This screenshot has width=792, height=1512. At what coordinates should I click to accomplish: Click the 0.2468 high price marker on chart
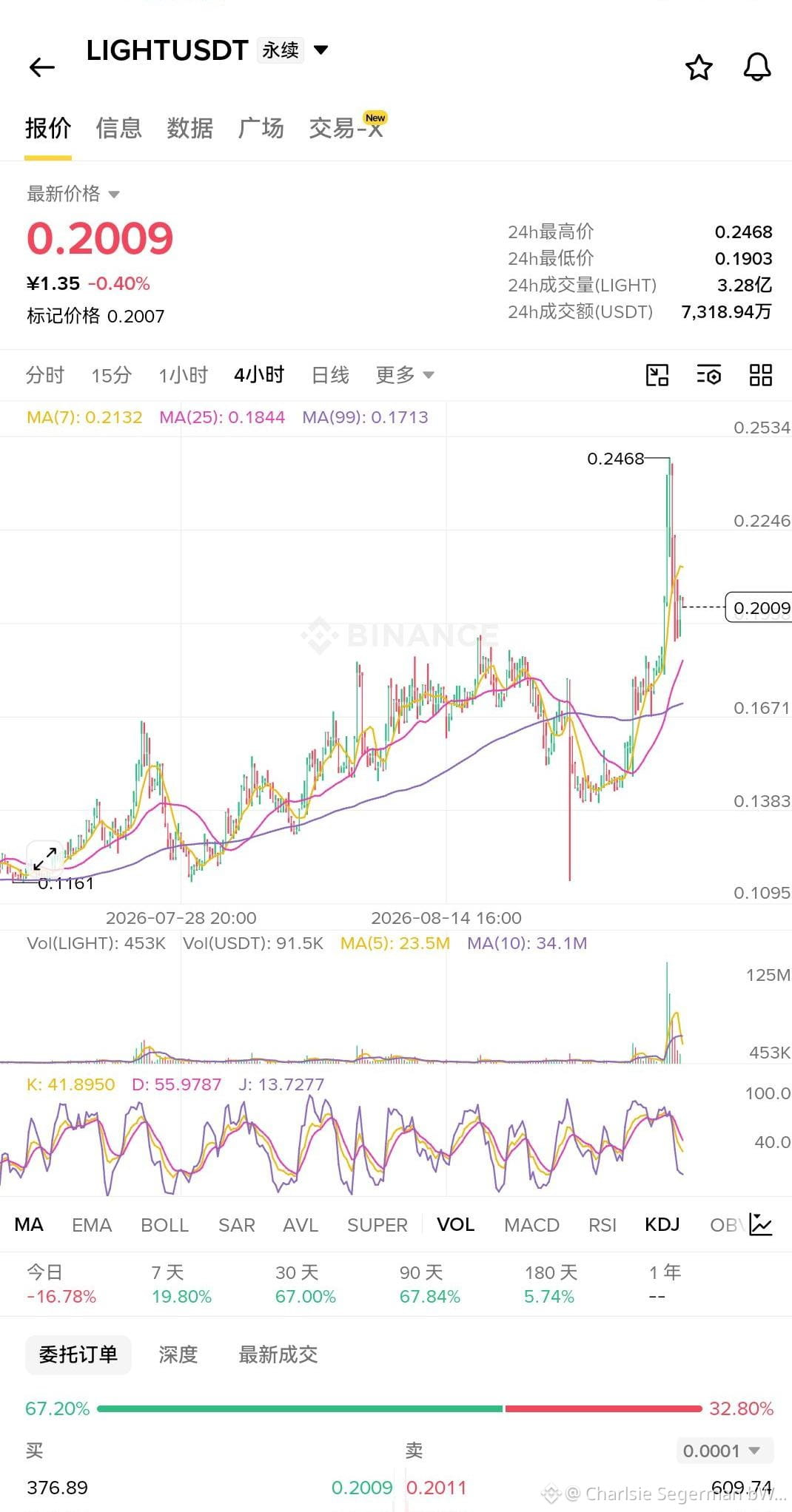pos(616,459)
